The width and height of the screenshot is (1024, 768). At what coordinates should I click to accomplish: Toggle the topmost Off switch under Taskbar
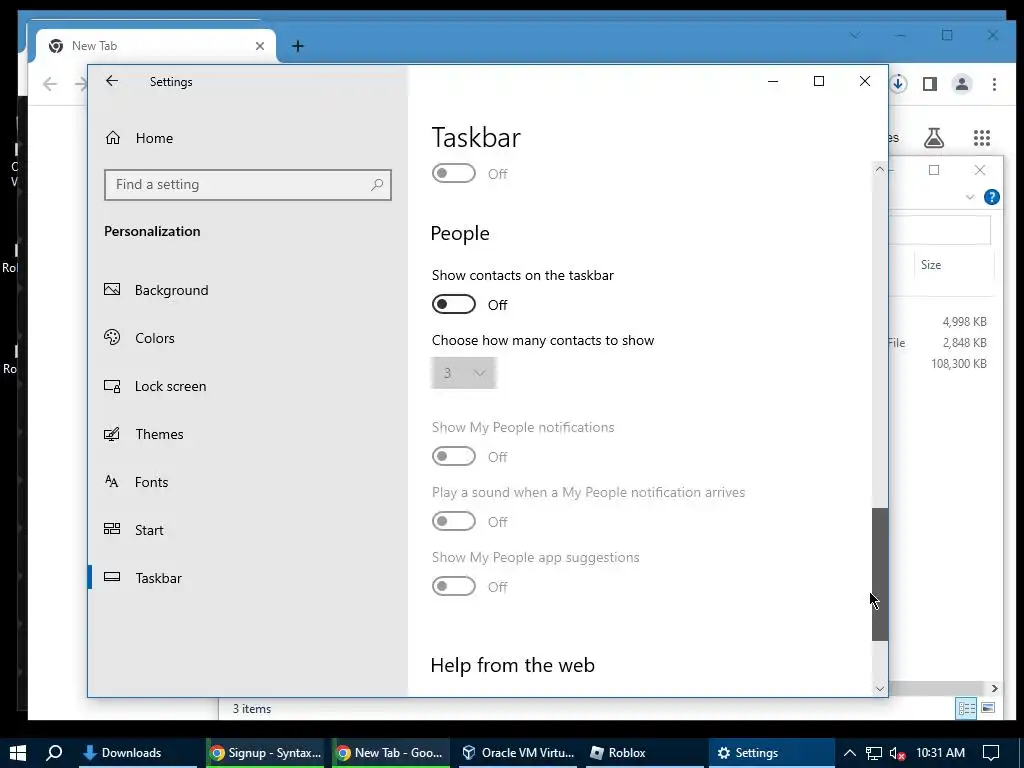[454, 173]
